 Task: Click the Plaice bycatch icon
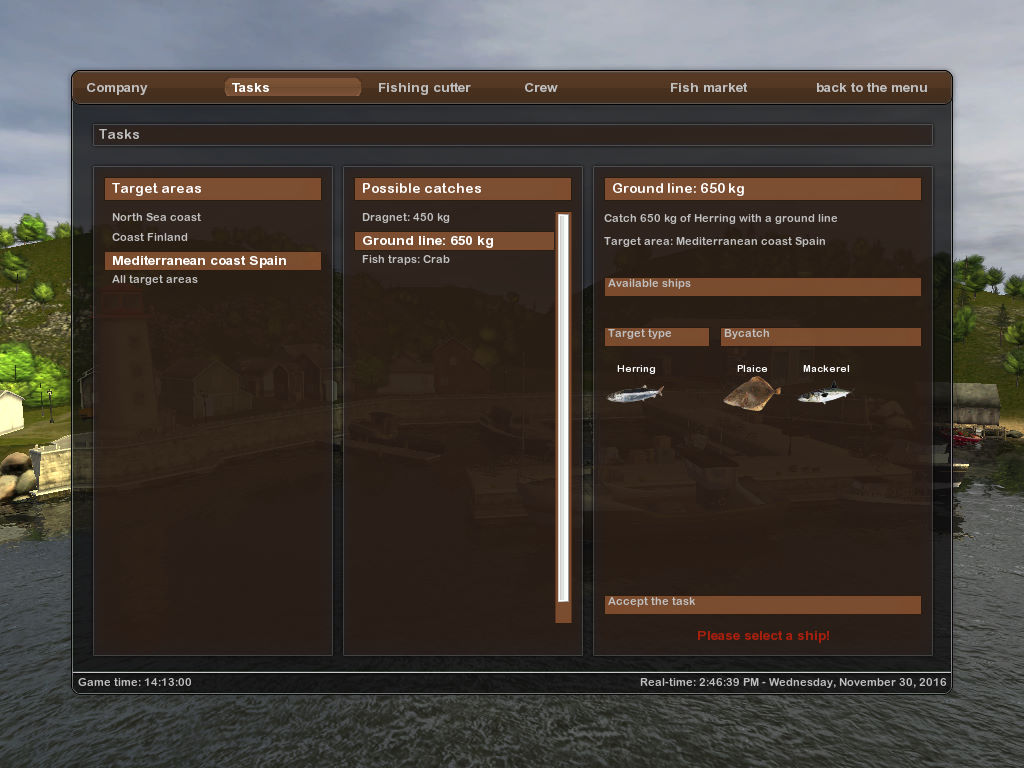tap(752, 394)
